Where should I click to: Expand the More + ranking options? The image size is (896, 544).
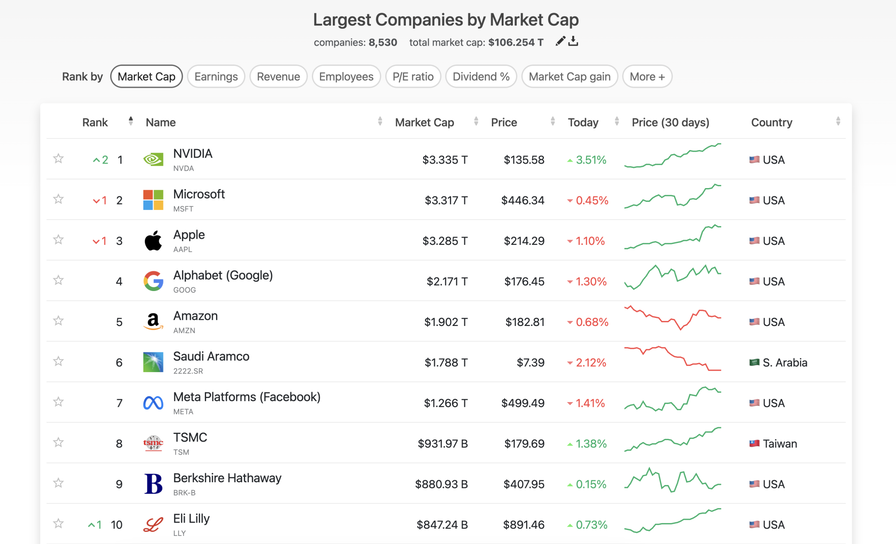647,77
